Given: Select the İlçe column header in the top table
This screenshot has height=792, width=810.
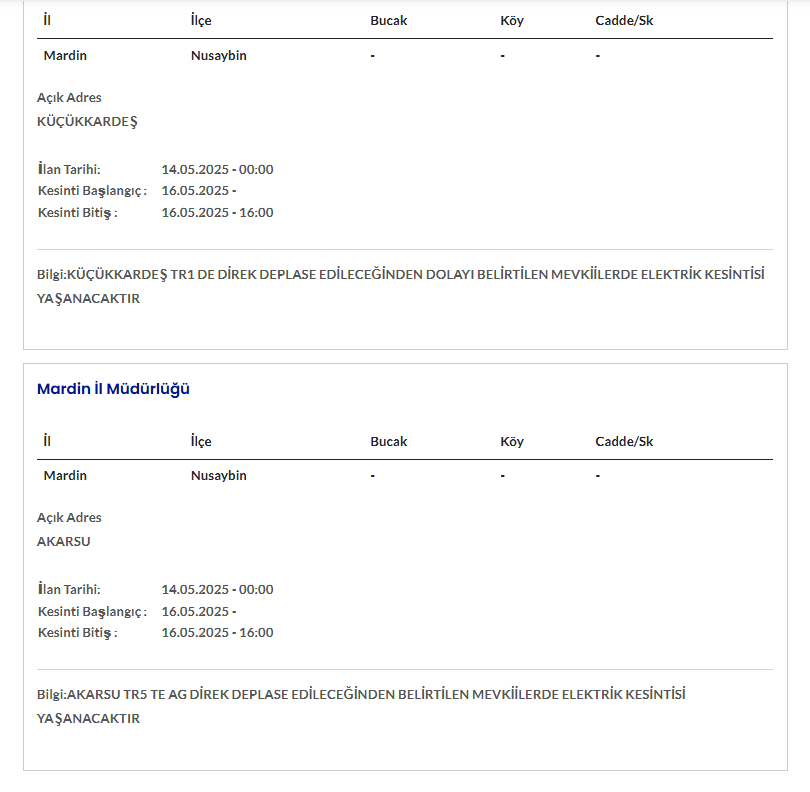Looking at the screenshot, I should pyautogui.click(x=201, y=20).
